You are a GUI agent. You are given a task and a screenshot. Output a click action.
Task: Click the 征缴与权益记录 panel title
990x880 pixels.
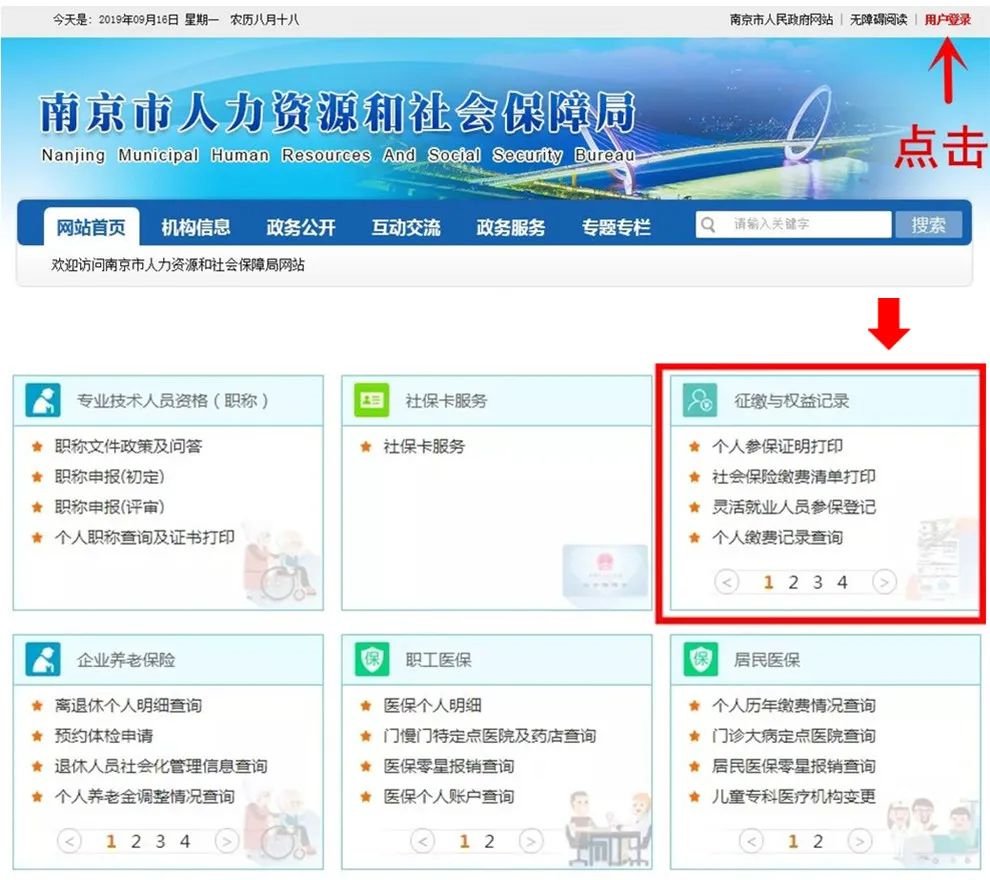point(791,401)
